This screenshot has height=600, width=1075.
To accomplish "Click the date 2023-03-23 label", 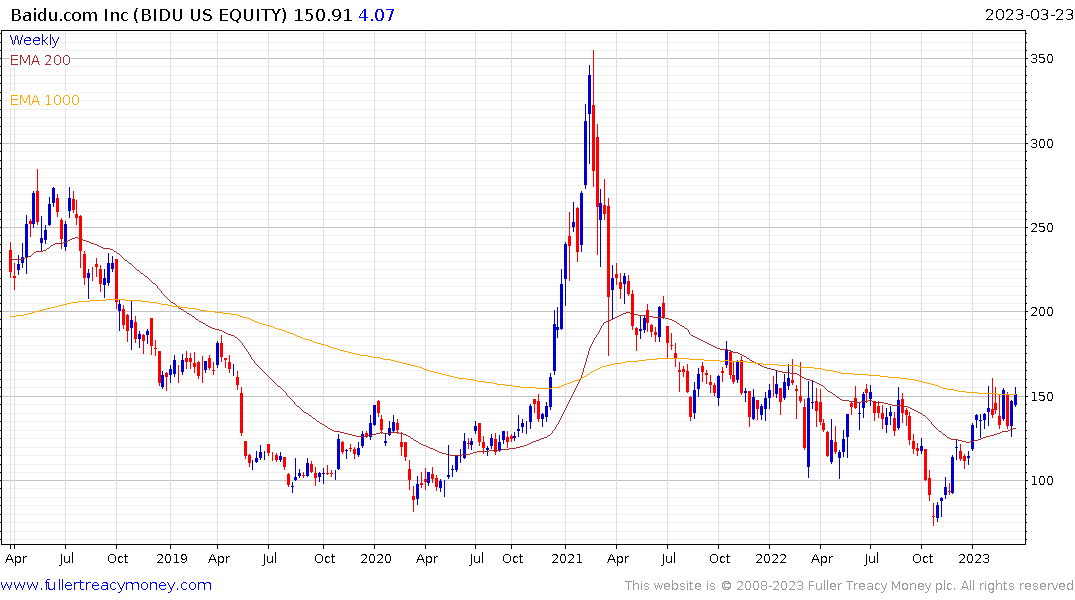I will pos(1028,15).
